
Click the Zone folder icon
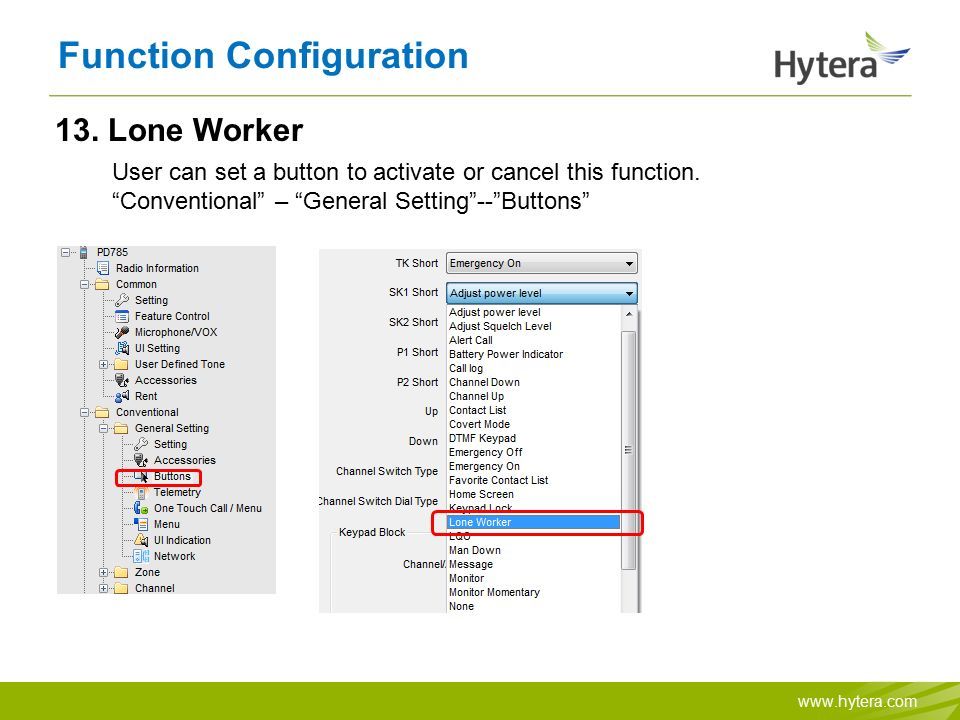(x=121, y=572)
